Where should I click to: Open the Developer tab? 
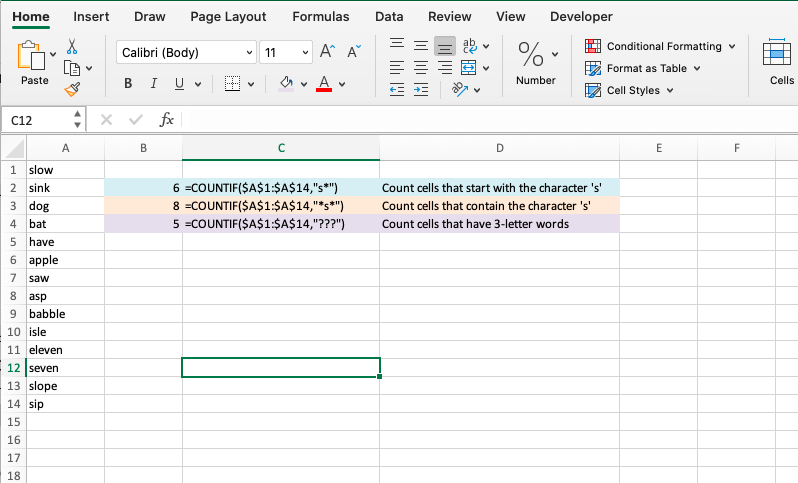pos(581,17)
